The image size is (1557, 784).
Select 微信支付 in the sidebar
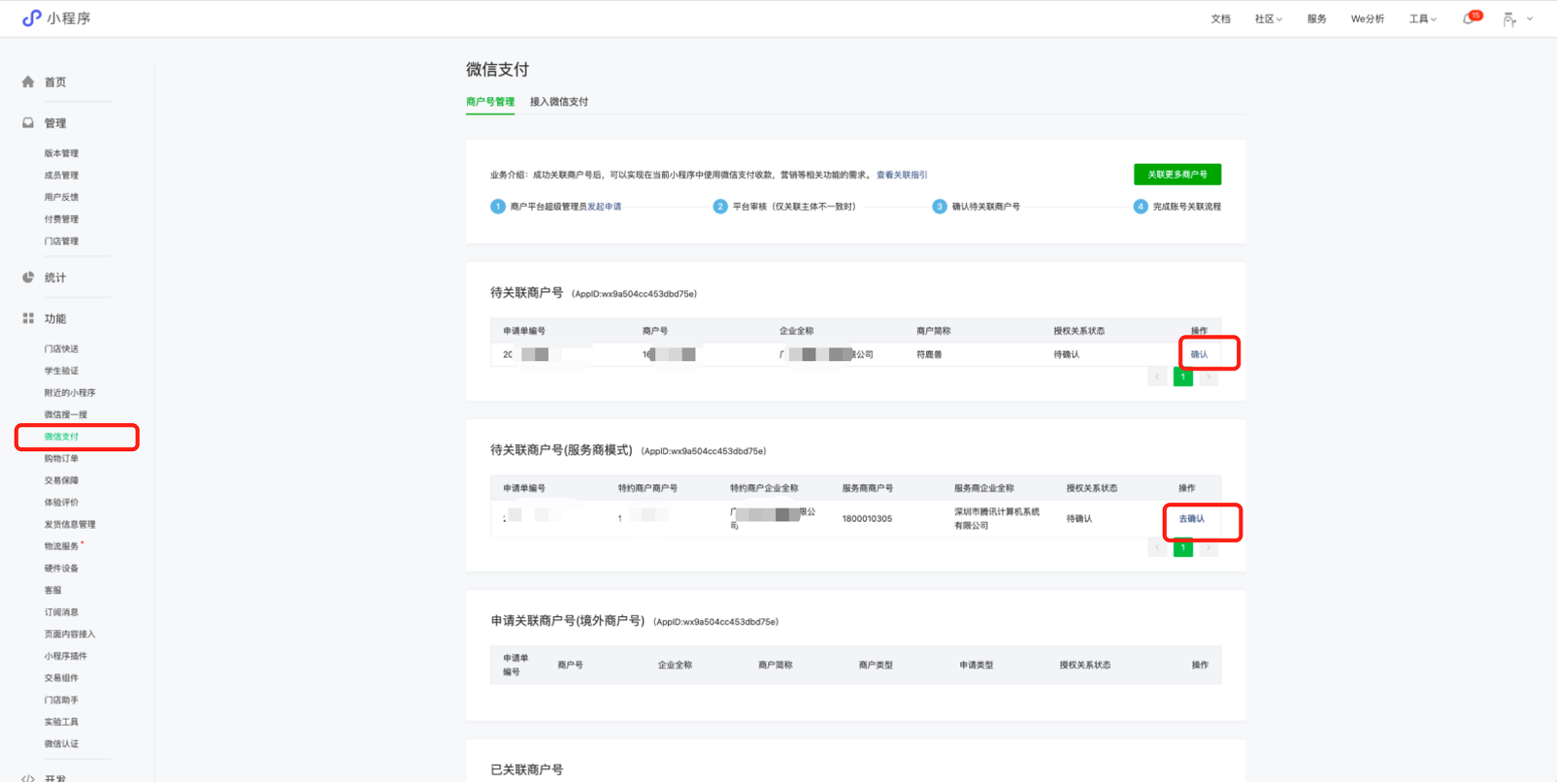(62, 437)
